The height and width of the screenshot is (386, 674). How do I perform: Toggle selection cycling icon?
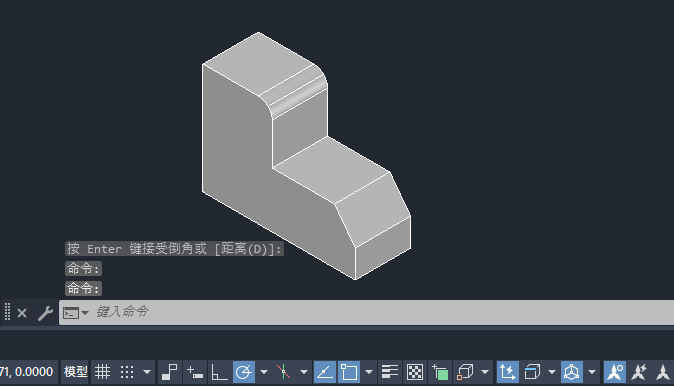coord(440,372)
